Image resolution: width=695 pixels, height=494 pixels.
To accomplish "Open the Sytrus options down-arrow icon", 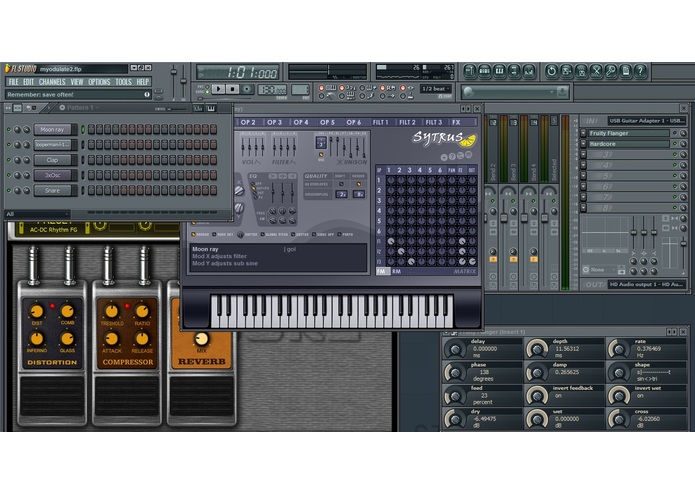I will click(x=444, y=157).
